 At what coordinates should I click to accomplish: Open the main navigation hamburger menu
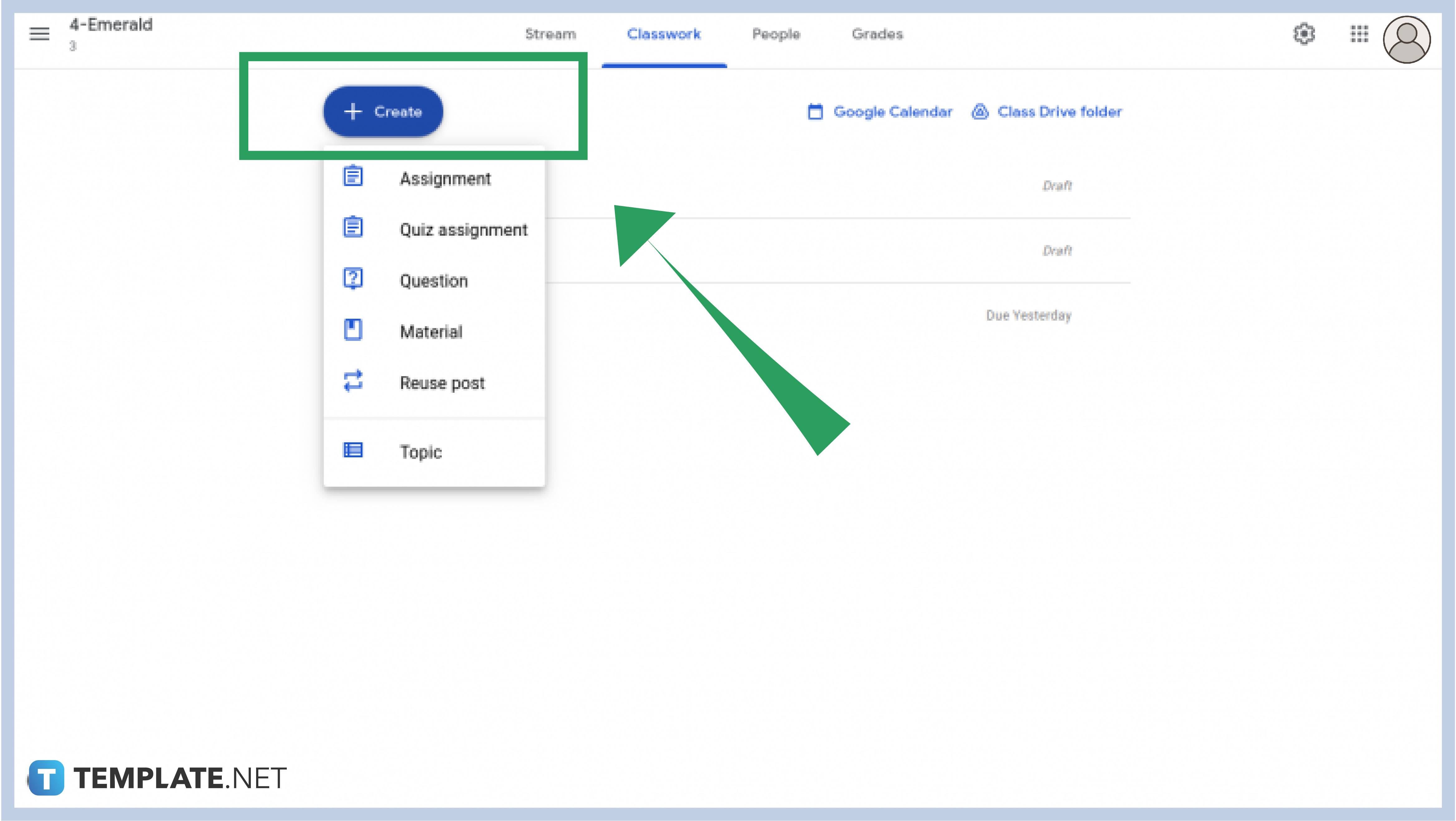39,34
